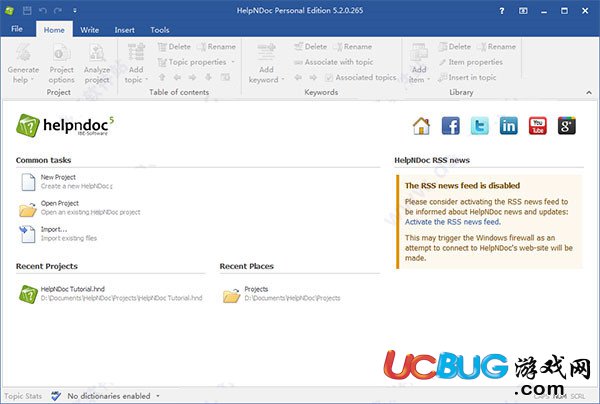The height and width of the screenshot is (404, 600).
Task: Click Add topic in Table of contents
Action: (x=136, y=63)
